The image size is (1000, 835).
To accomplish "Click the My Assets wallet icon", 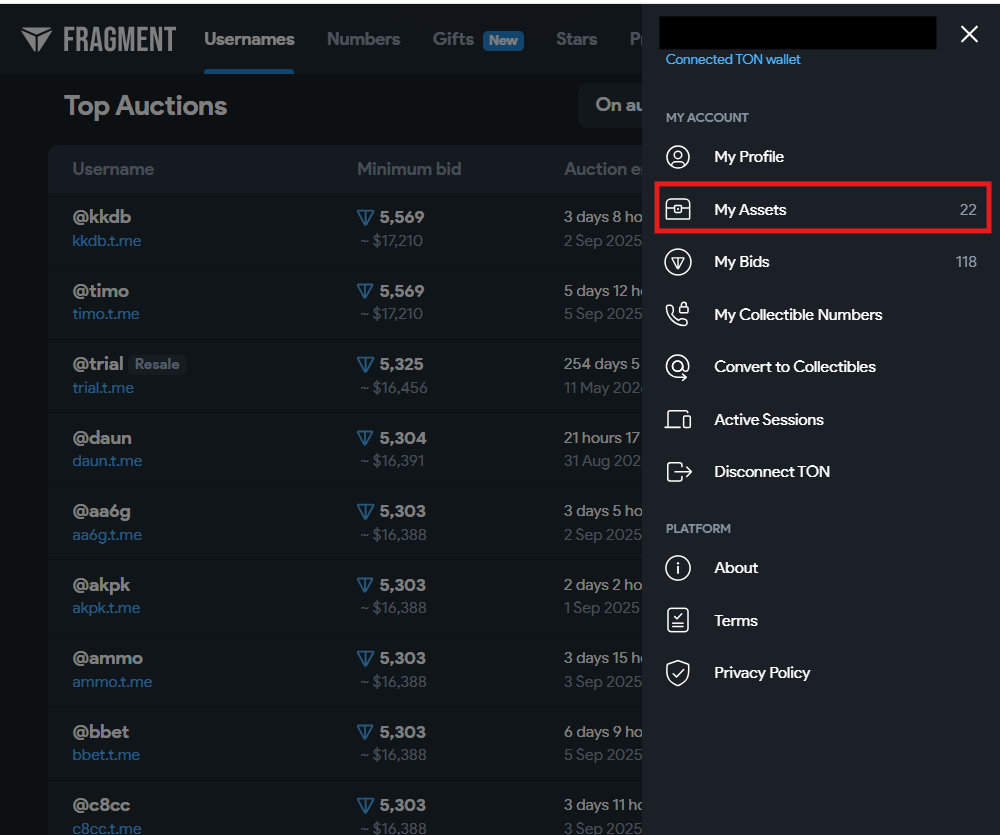I will [678, 210].
